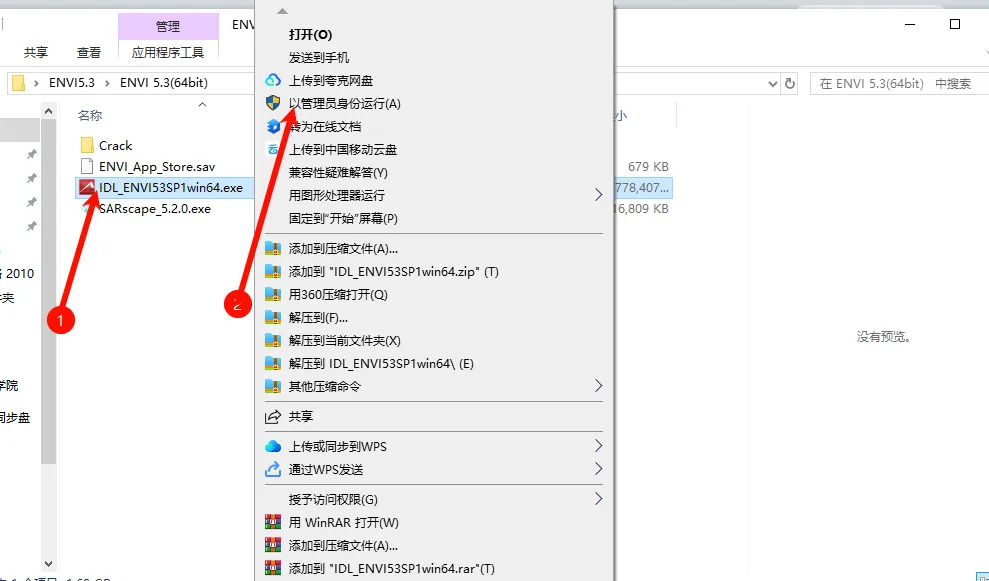
Task: Click the up arrow atop context menu
Action: click(x=283, y=11)
